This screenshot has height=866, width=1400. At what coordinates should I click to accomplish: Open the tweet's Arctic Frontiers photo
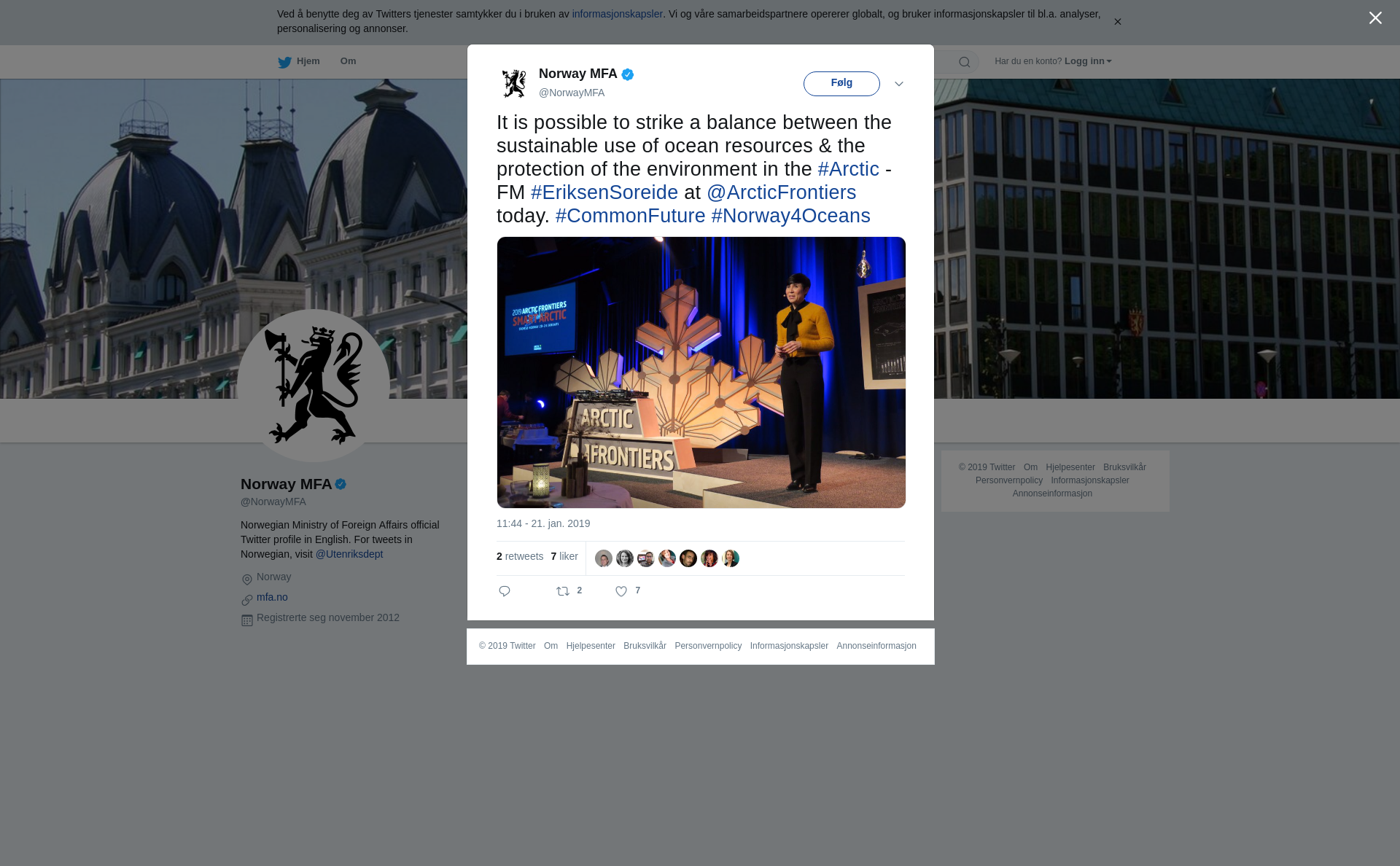coord(701,372)
